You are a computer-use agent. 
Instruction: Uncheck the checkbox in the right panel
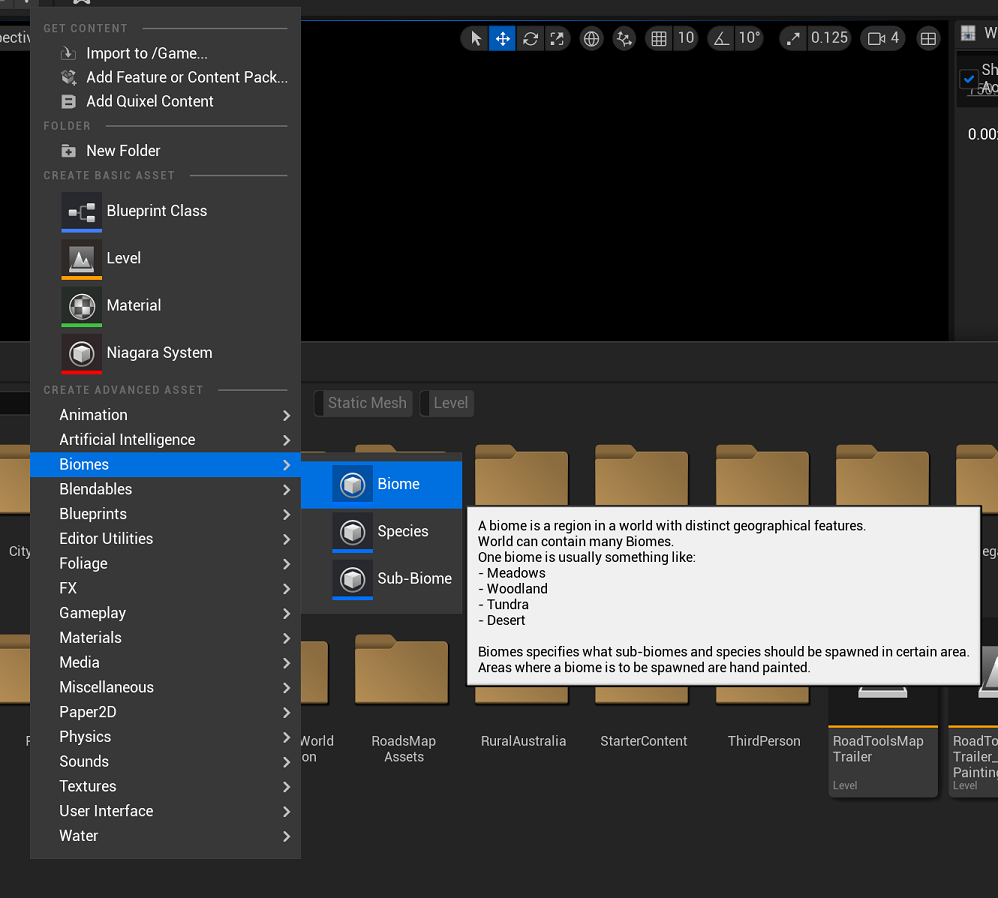968,79
